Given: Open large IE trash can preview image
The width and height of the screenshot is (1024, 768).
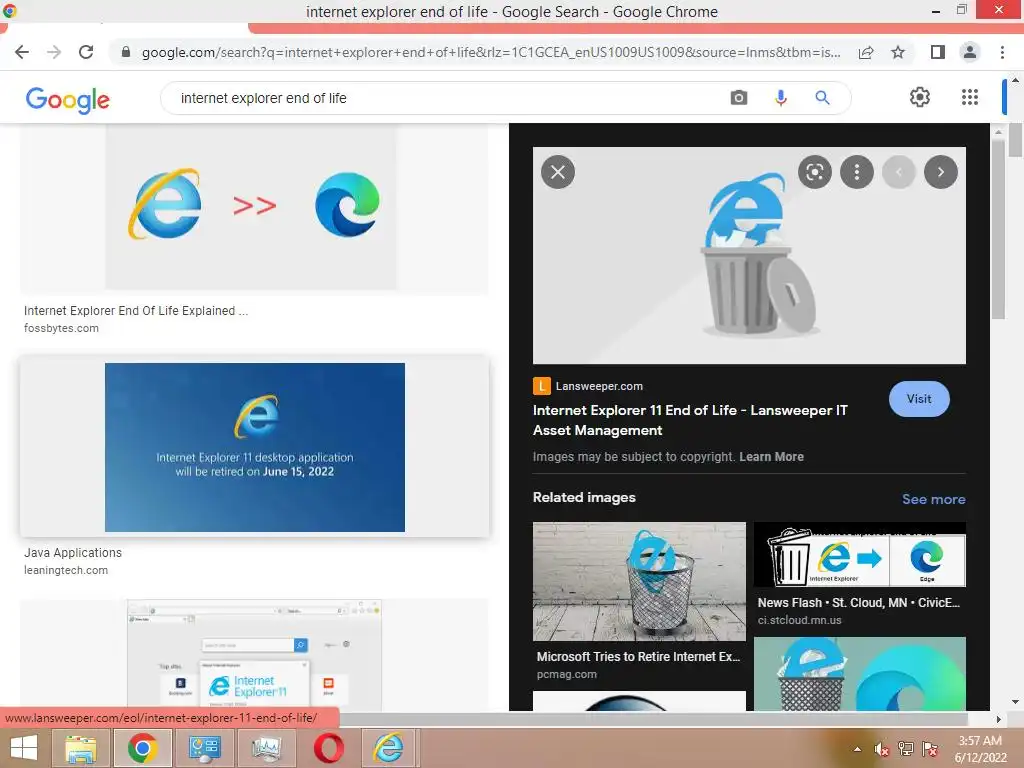Looking at the screenshot, I should (749, 255).
